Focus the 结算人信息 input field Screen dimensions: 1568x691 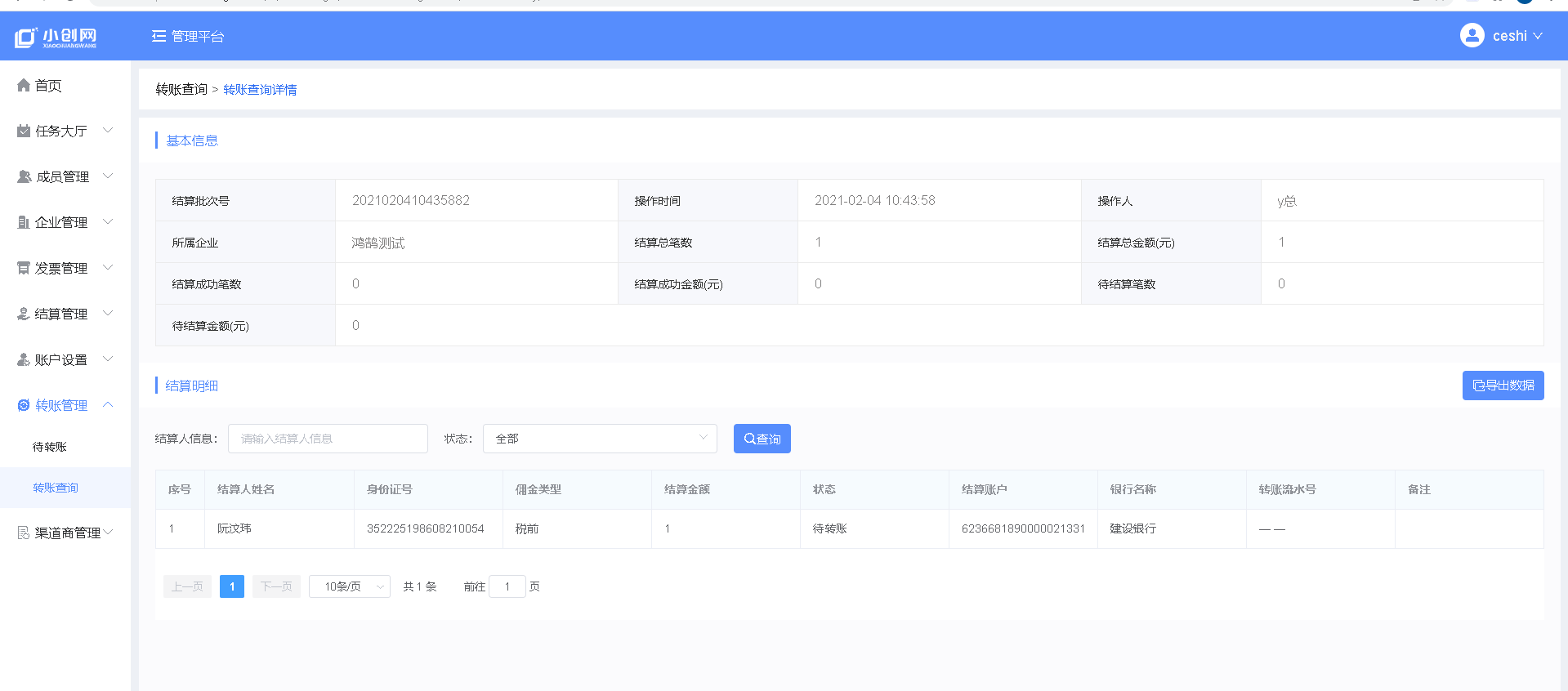point(328,439)
